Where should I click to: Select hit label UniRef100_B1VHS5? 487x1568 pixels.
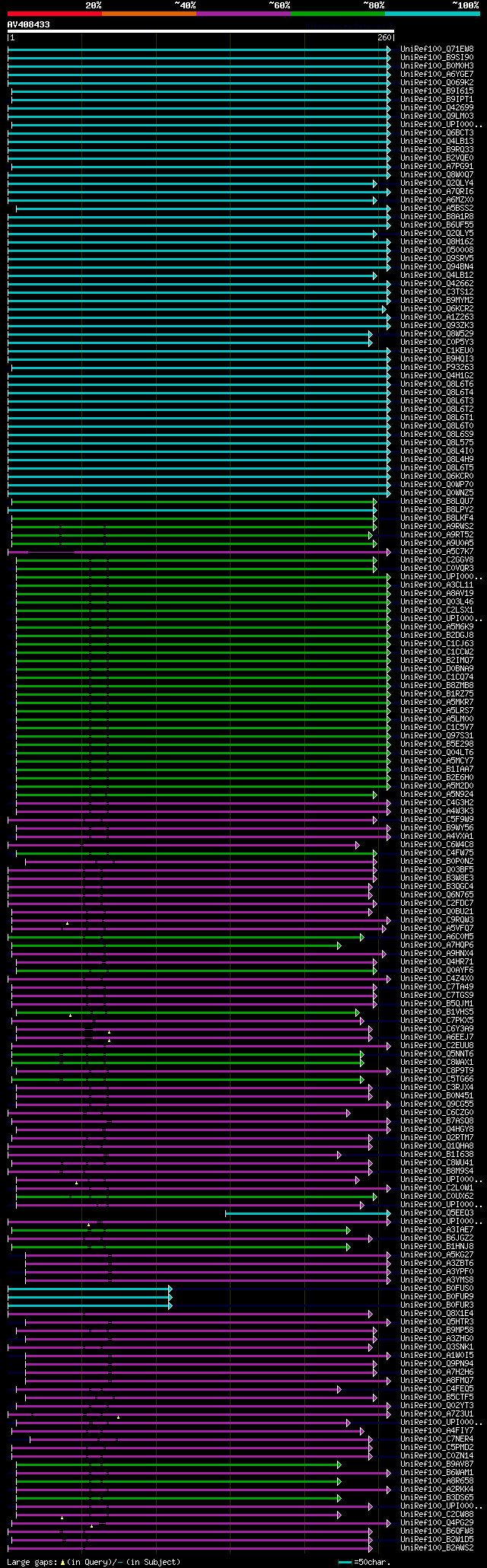(x=437, y=1012)
